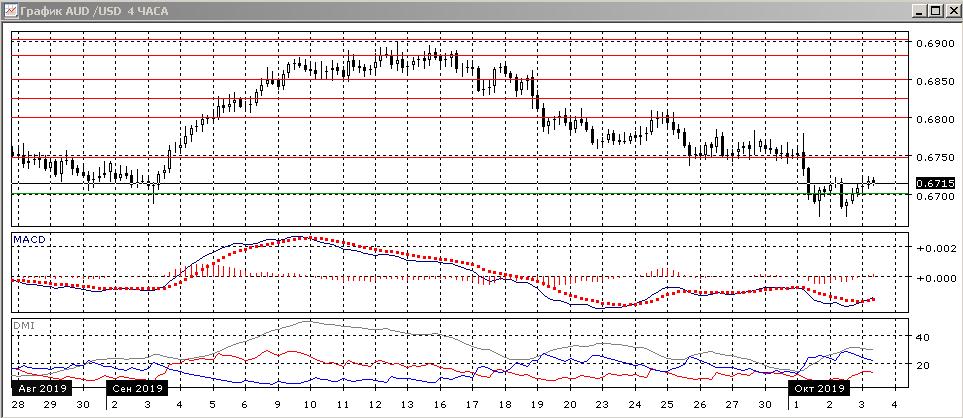
Task: Click the +0.002 MACD scale label
Action: (x=936, y=247)
